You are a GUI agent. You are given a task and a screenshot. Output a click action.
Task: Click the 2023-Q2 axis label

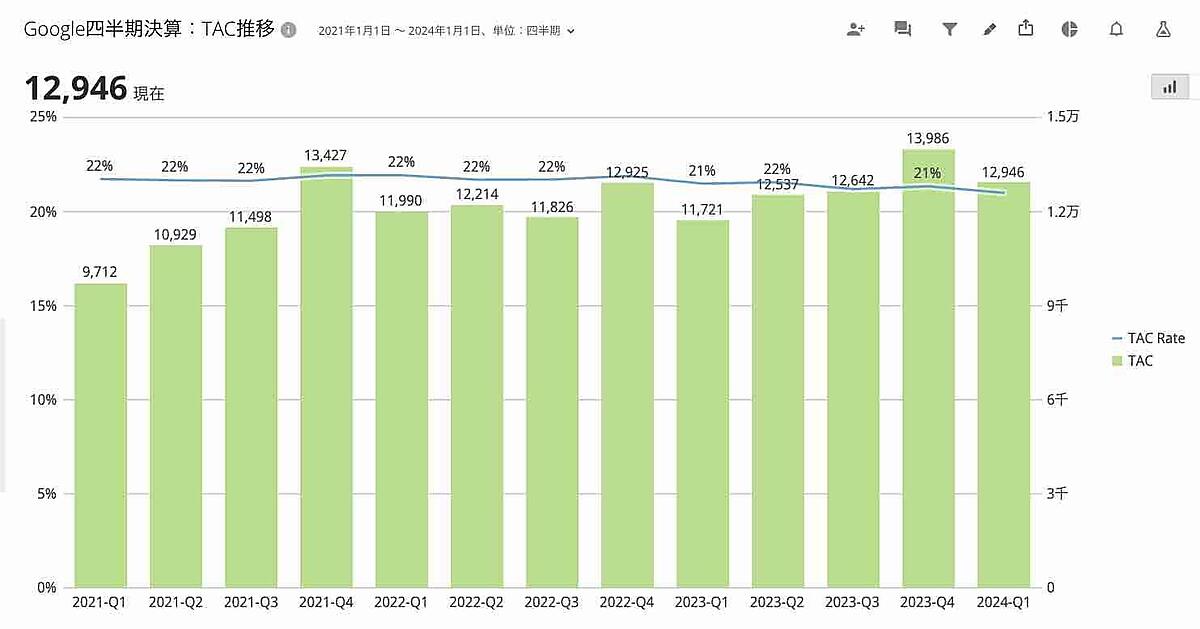click(x=778, y=602)
